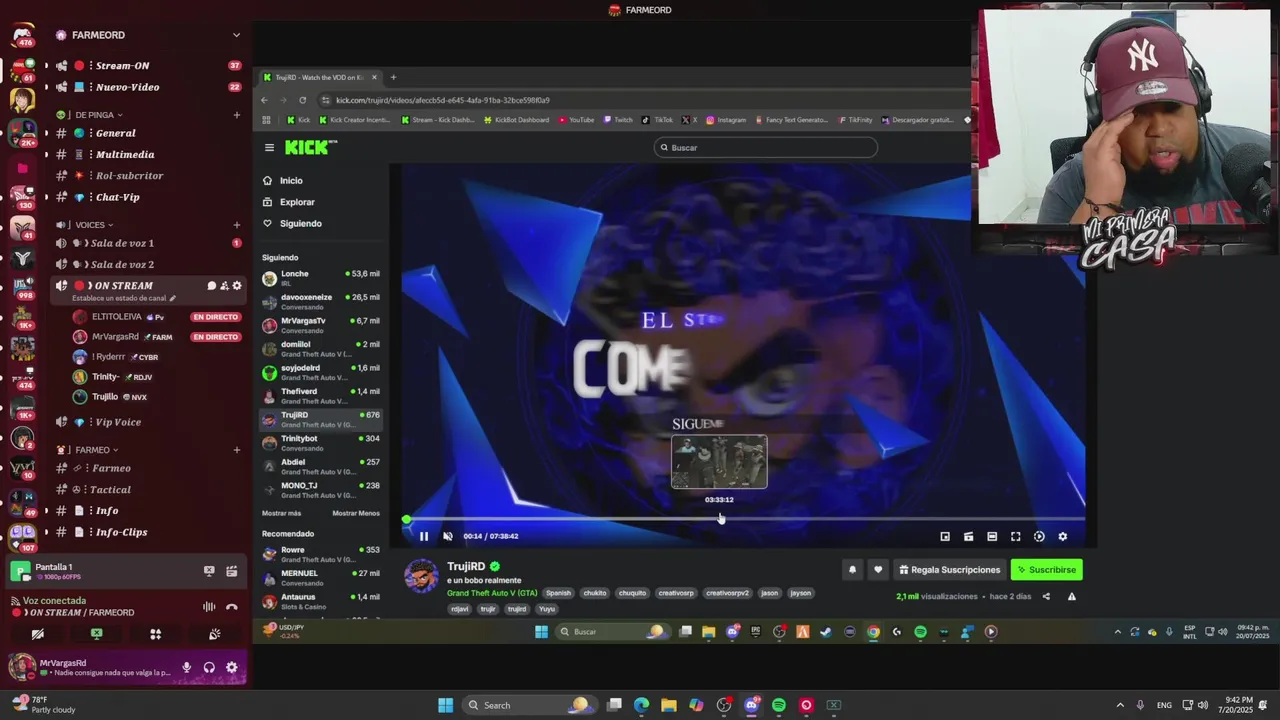Invite people icon on ON STREAM channel
The height and width of the screenshot is (720, 1280).
coord(224,286)
